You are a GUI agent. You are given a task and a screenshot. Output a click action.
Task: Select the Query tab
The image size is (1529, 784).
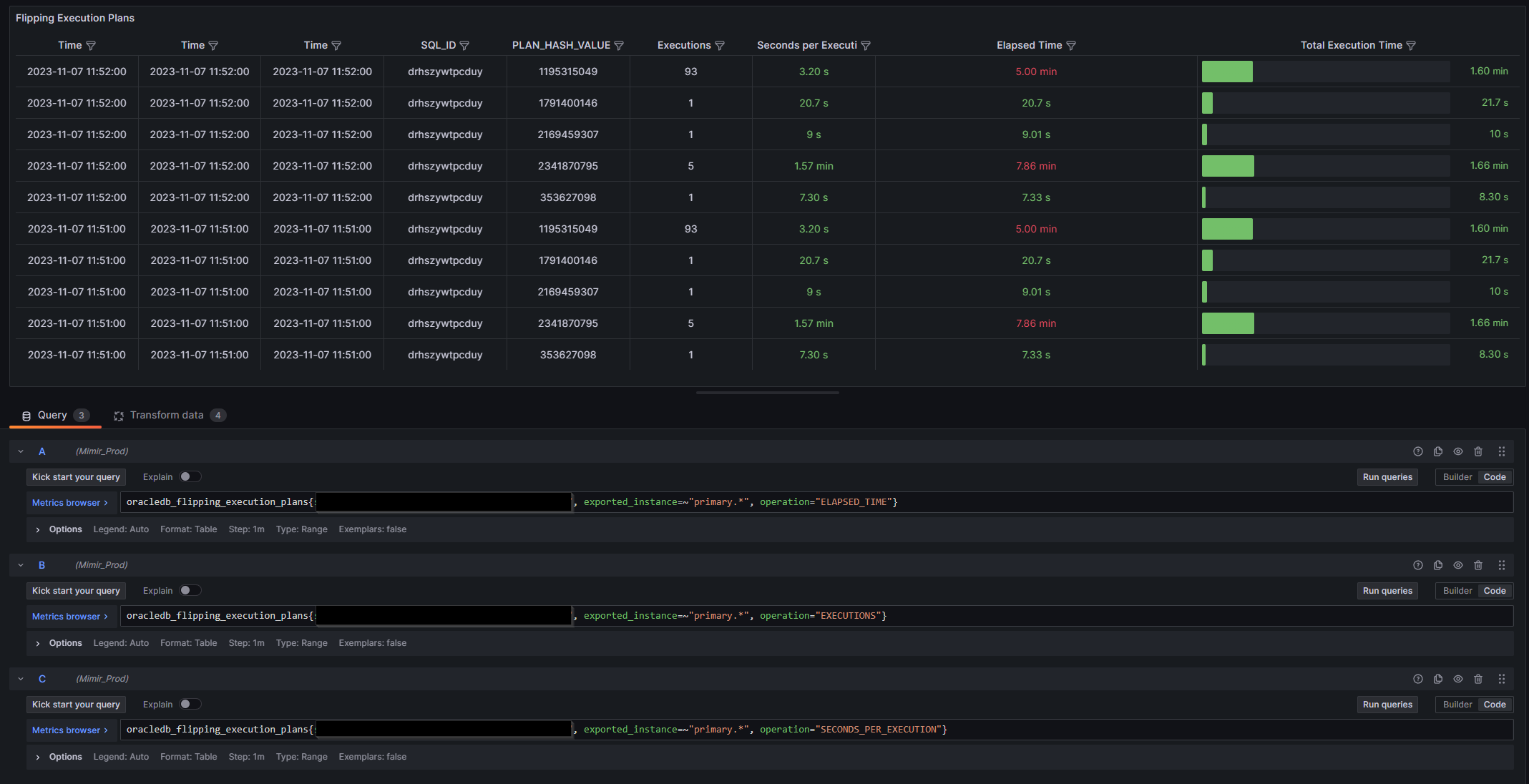coord(55,416)
